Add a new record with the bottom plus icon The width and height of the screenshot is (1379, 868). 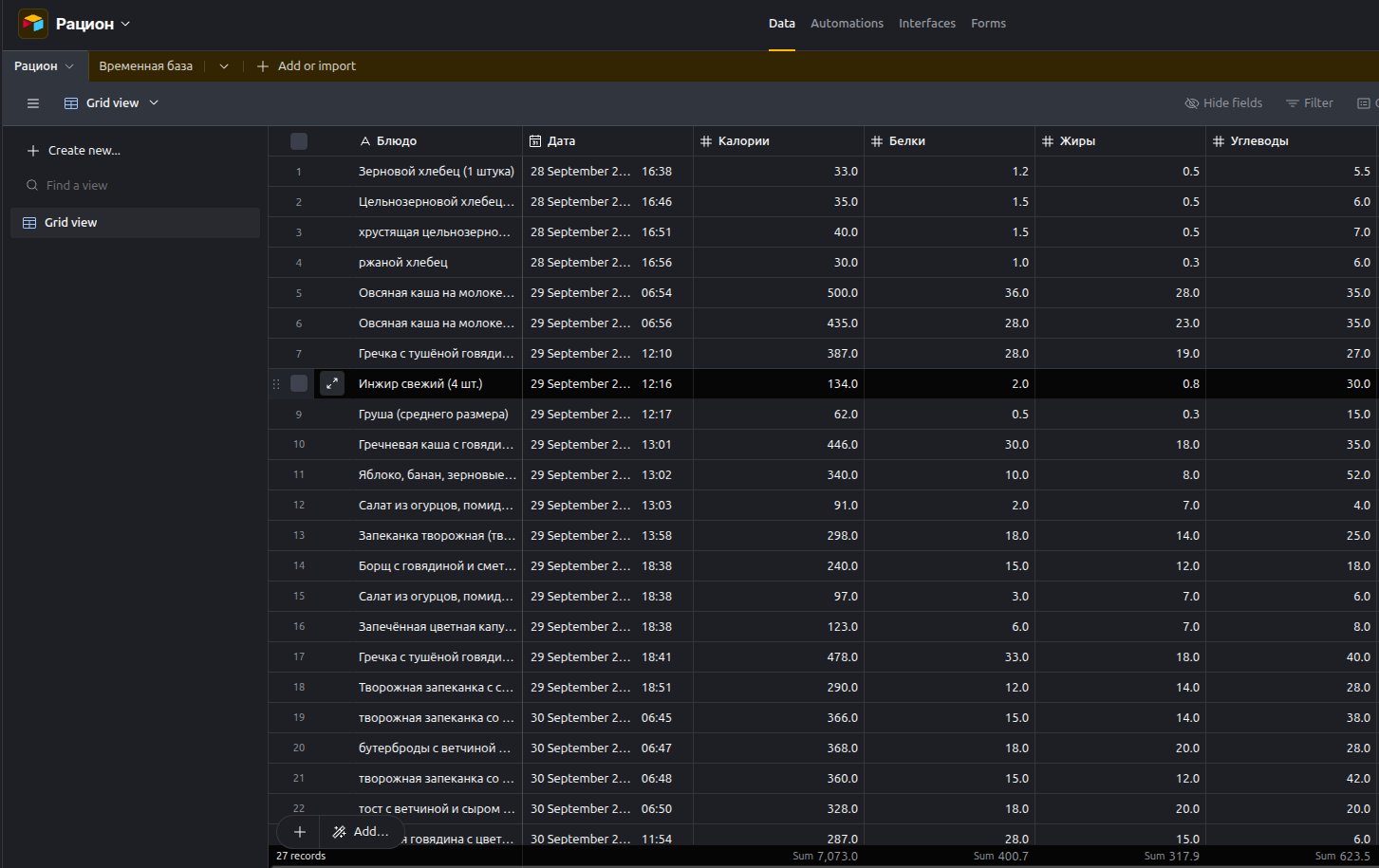pyautogui.click(x=299, y=832)
